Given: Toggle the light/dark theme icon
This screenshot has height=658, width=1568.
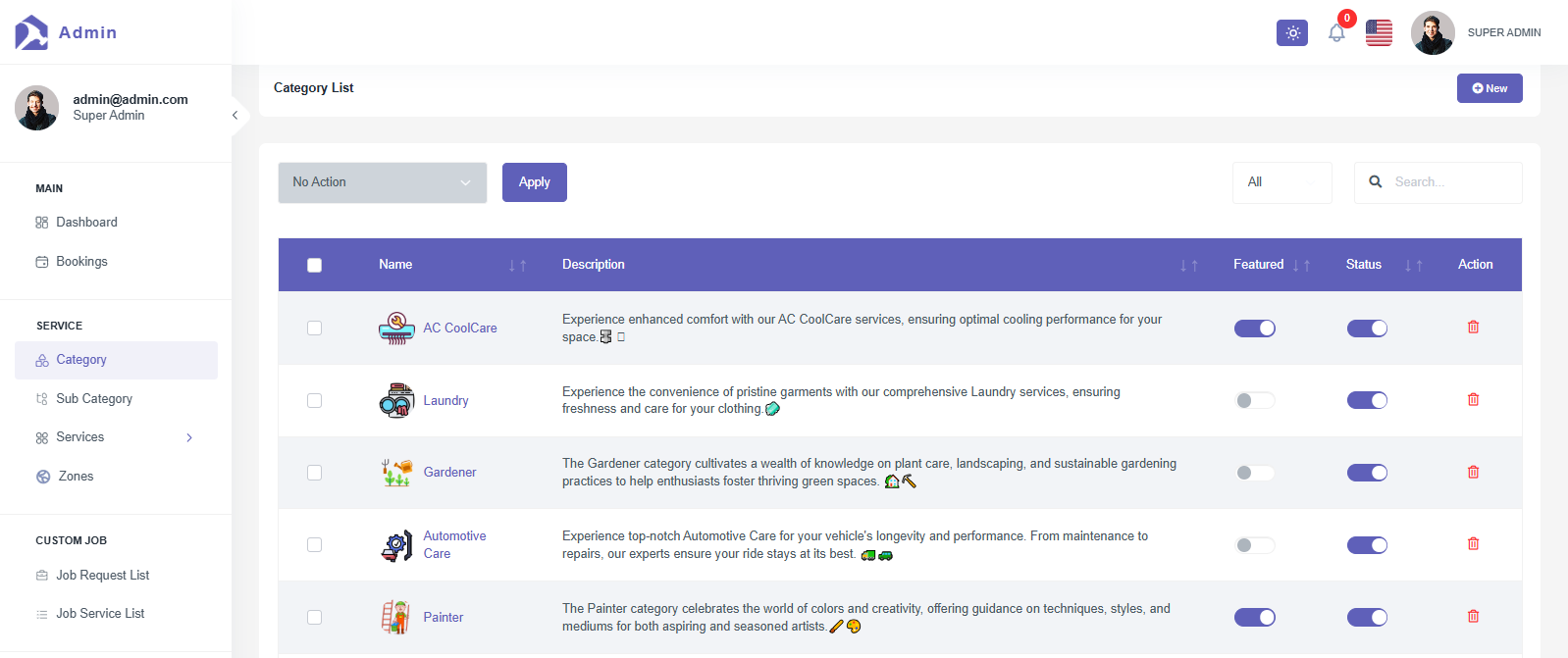Looking at the screenshot, I should tap(1291, 33).
